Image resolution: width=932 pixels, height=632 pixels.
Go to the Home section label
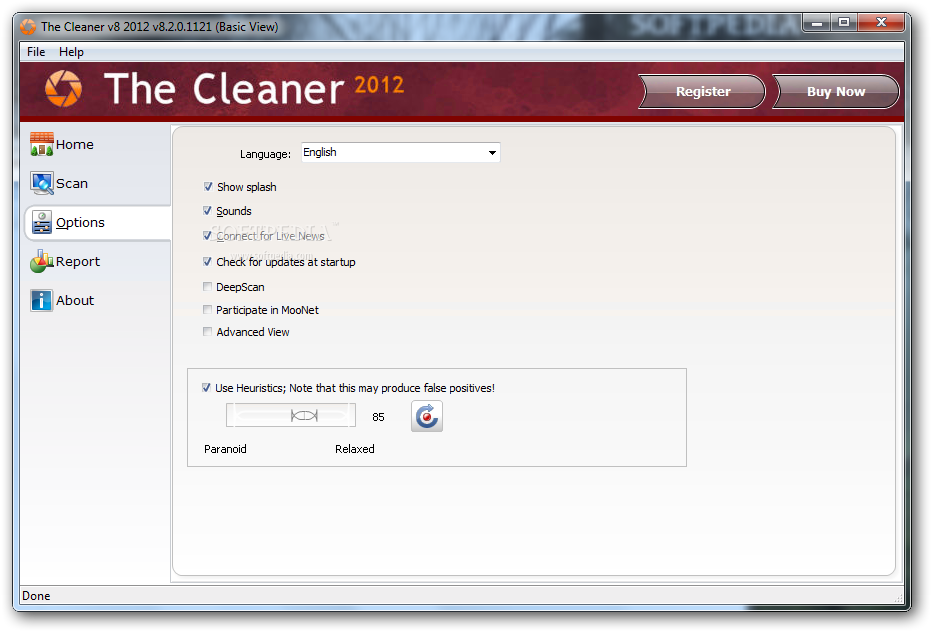point(75,144)
